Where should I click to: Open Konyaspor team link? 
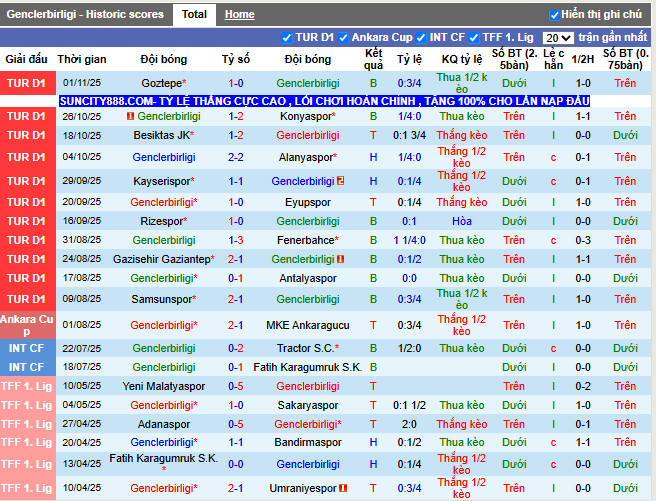(x=308, y=116)
